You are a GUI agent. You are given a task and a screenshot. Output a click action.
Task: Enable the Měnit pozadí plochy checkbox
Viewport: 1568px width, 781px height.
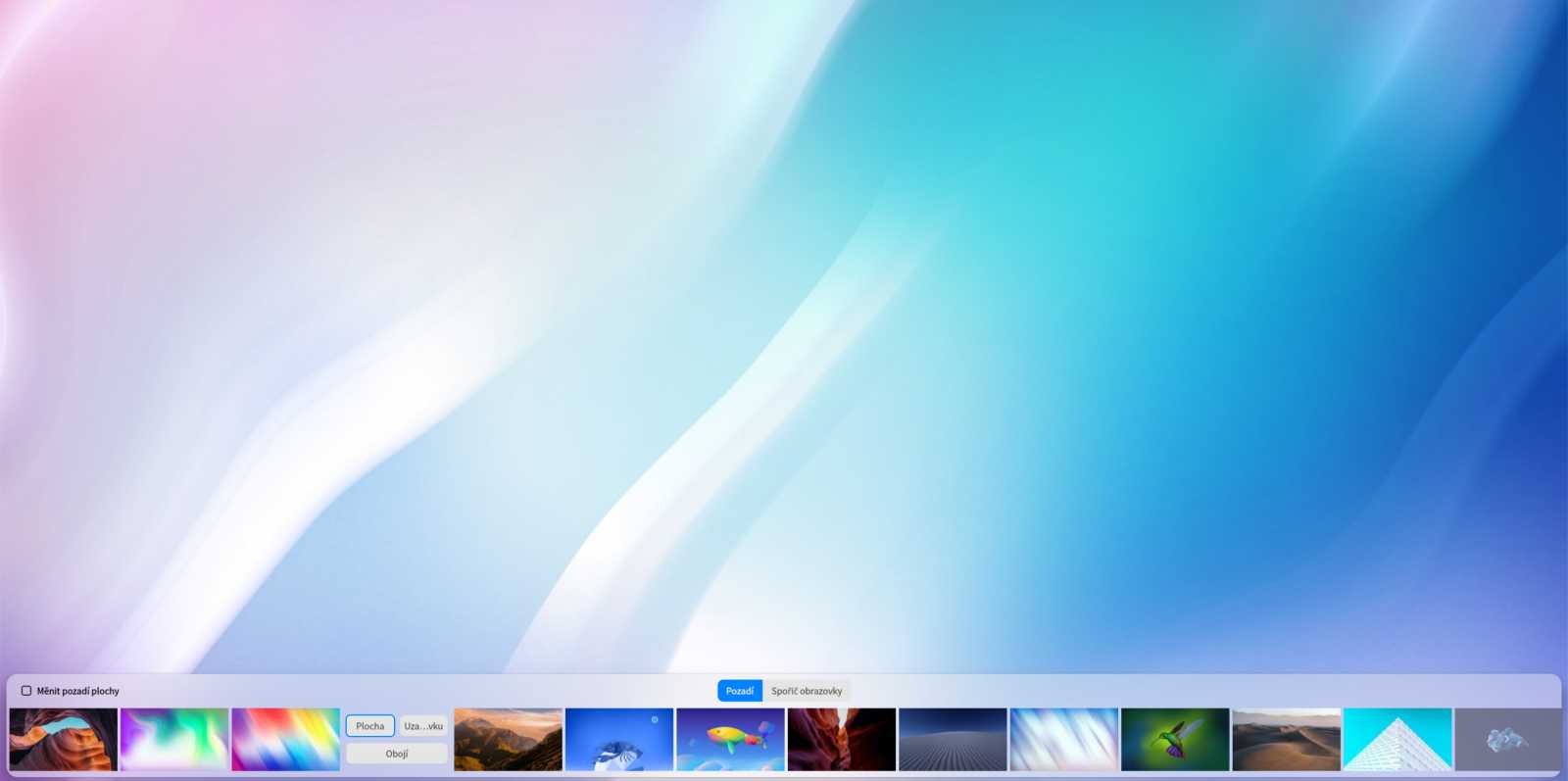tap(26, 691)
